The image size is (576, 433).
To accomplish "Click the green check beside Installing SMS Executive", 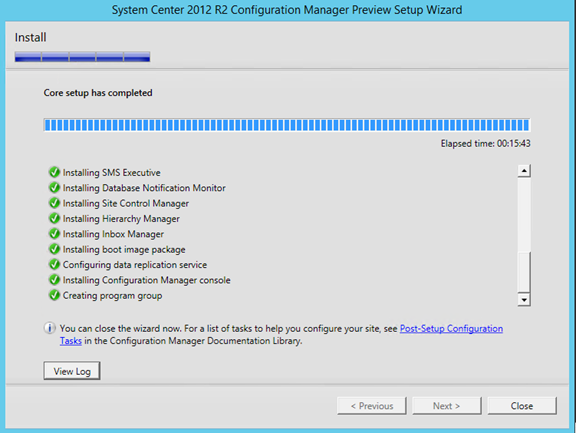I will click(x=54, y=172).
